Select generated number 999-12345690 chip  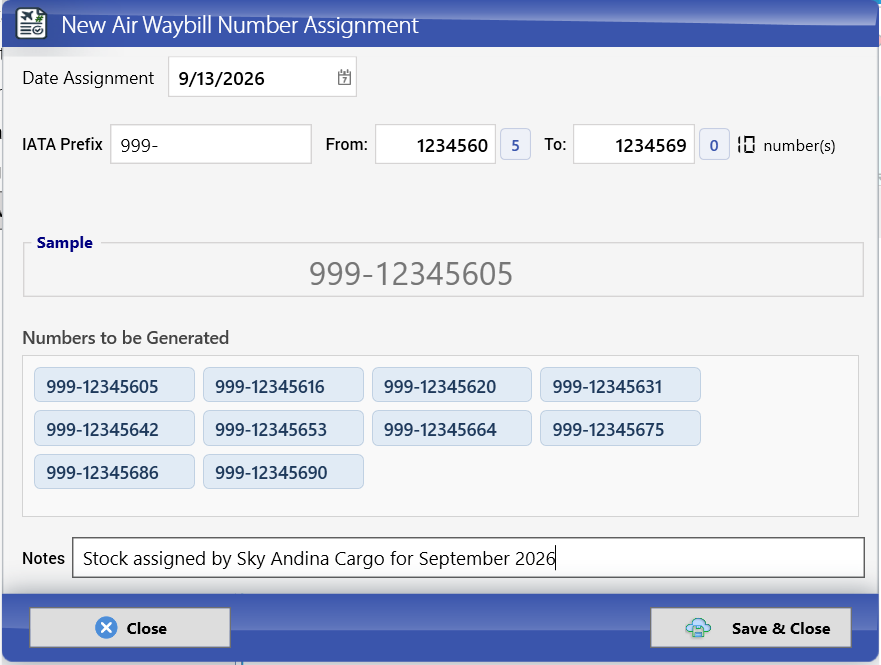tap(283, 472)
